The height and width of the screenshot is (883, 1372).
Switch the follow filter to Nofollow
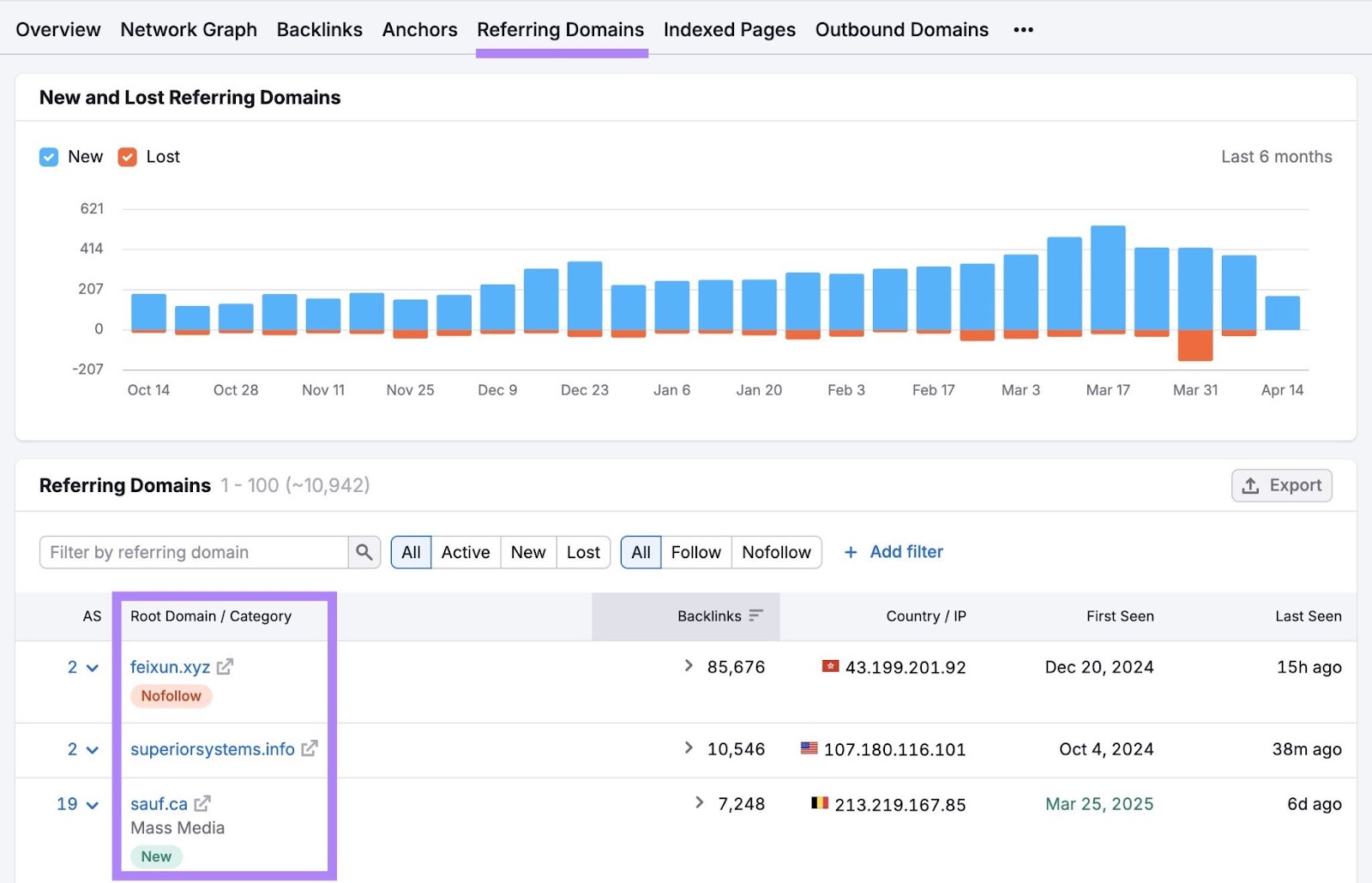click(776, 552)
